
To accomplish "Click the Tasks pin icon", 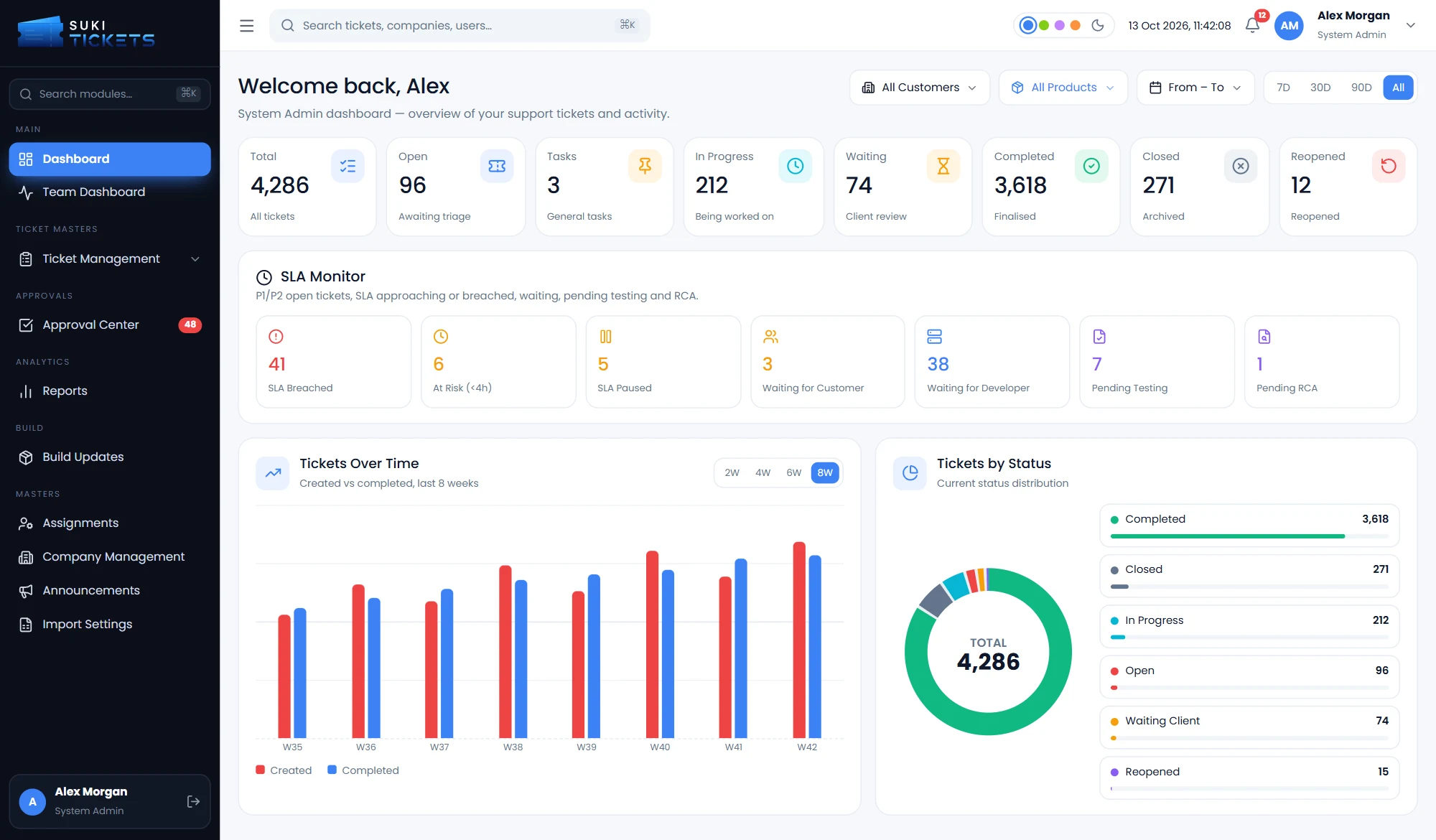I will point(645,166).
